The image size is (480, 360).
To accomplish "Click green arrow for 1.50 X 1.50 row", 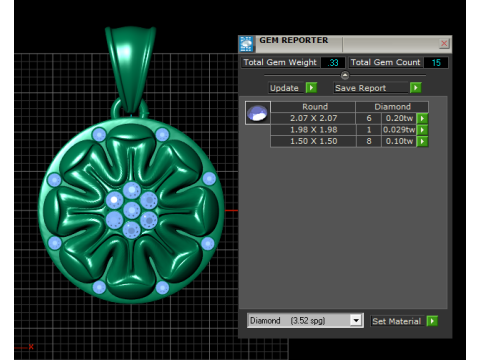I will (x=422, y=141).
